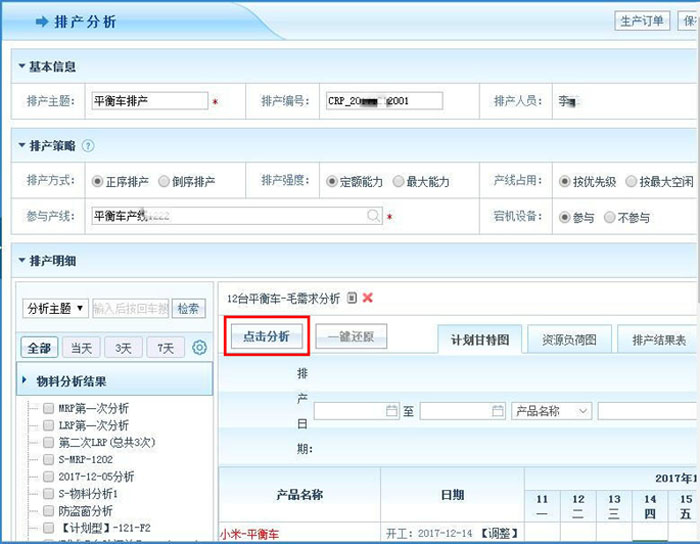Click the 生产订单 button
The height and width of the screenshot is (544, 700).
(x=642, y=21)
